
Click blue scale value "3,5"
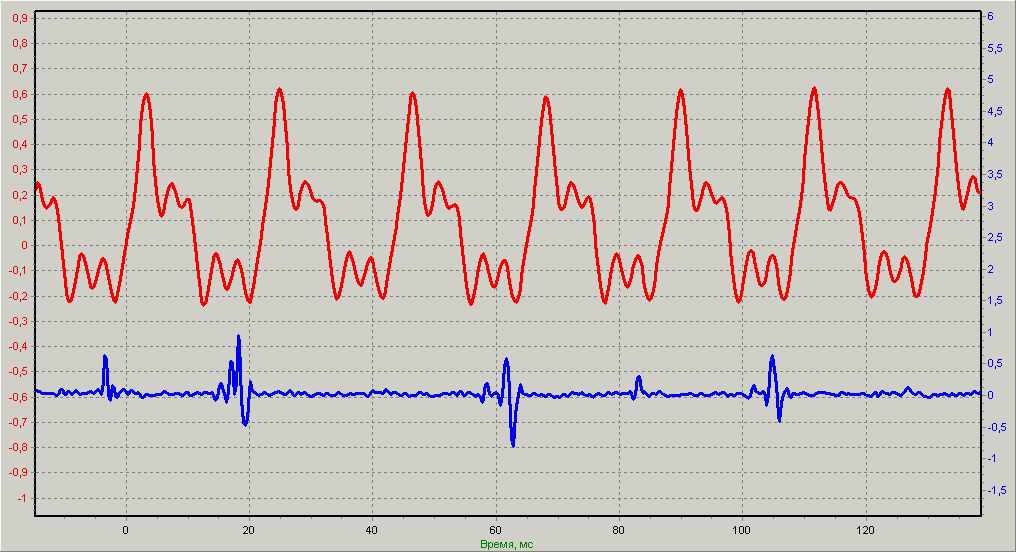coord(995,174)
